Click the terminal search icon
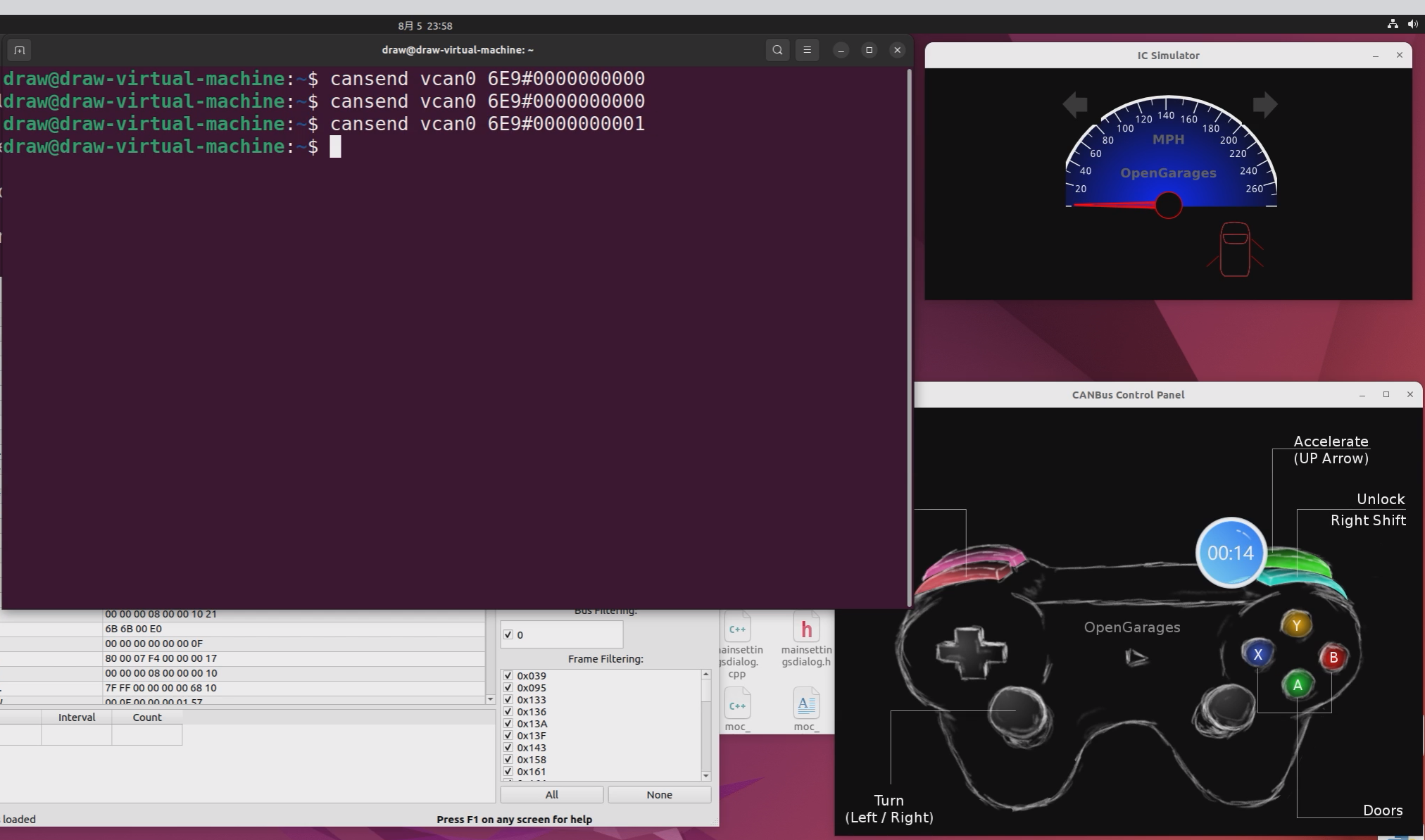1425x840 pixels. [x=777, y=50]
